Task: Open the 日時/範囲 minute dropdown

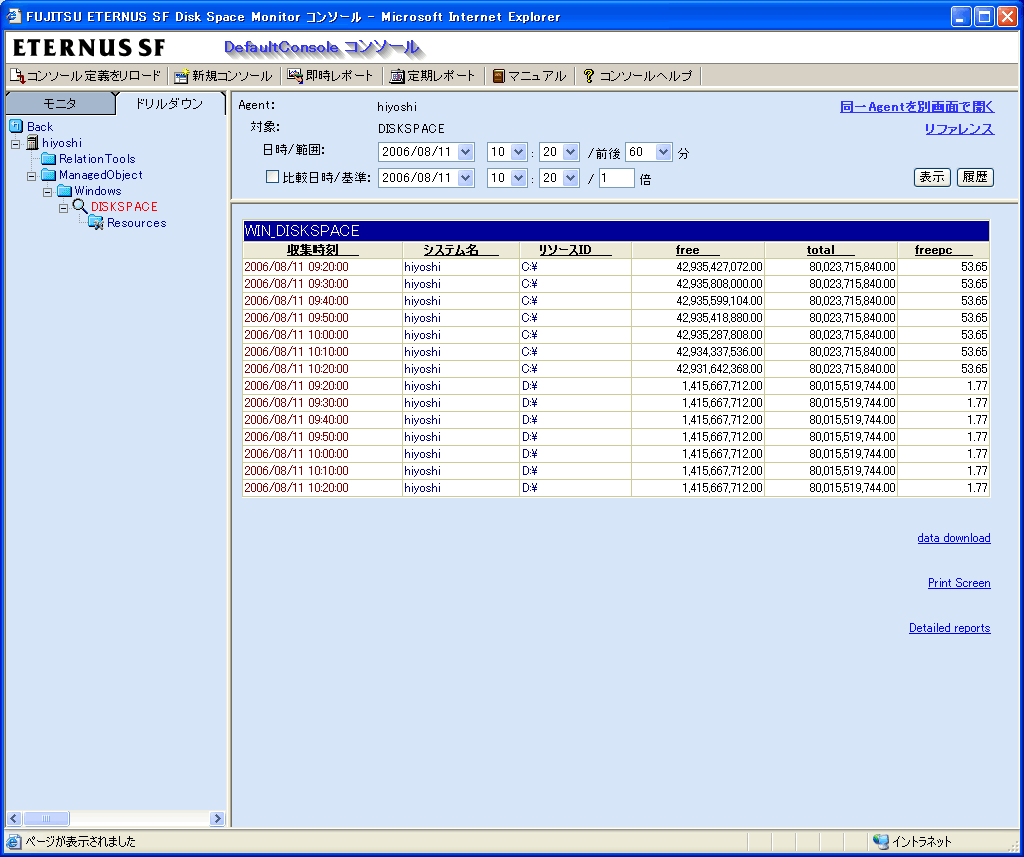Action: pos(571,152)
